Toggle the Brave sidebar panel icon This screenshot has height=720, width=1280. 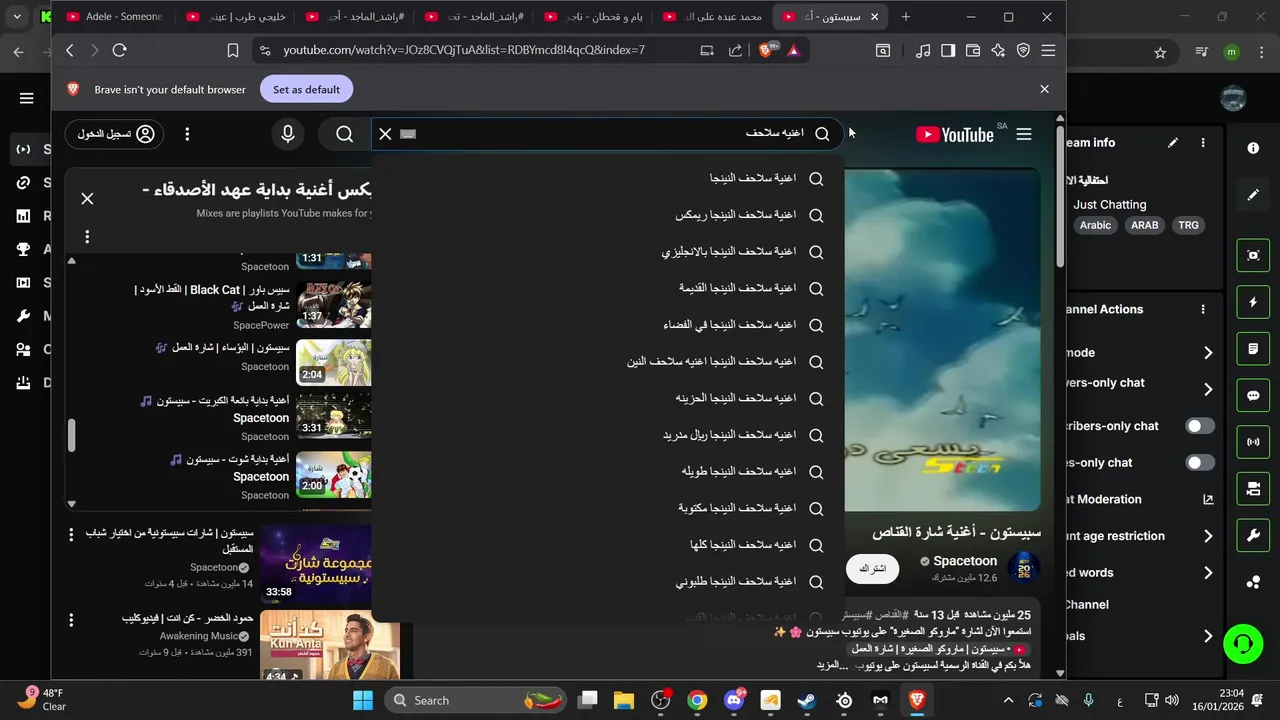point(948,50)
